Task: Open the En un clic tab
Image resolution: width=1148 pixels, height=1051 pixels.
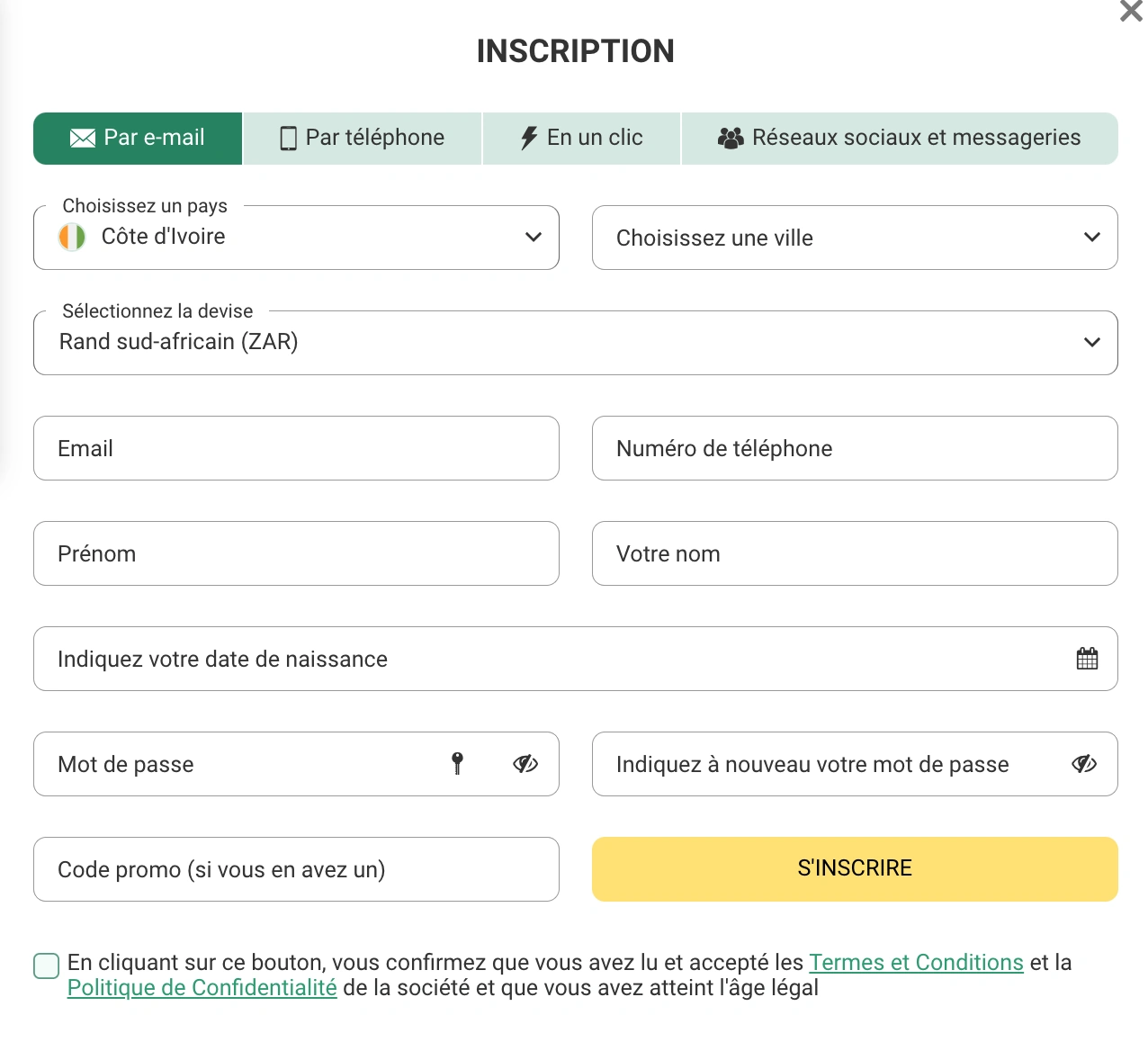Action: coord(582,139)
